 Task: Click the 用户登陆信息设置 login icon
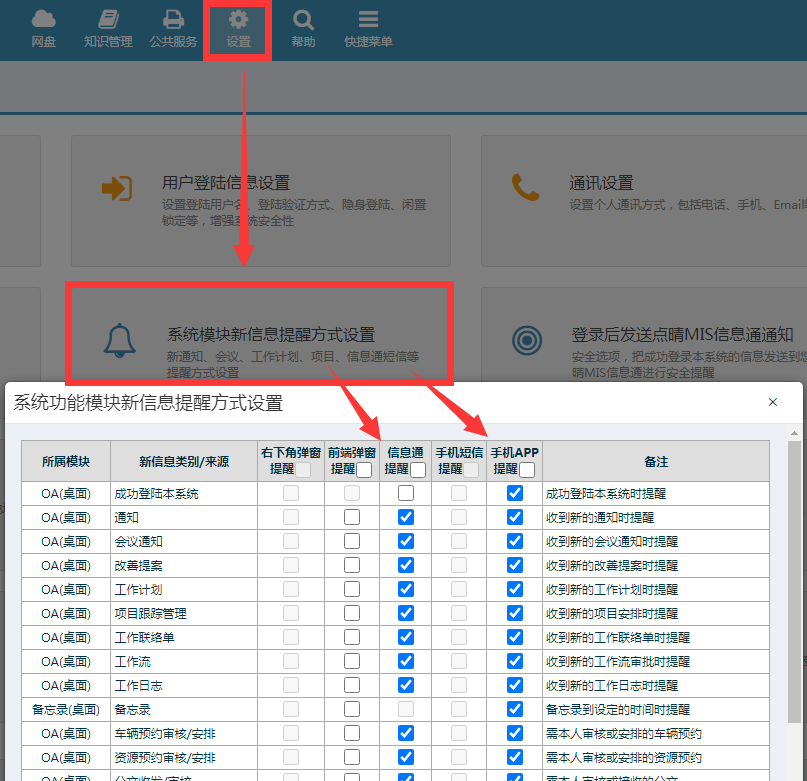coord(118,188)
